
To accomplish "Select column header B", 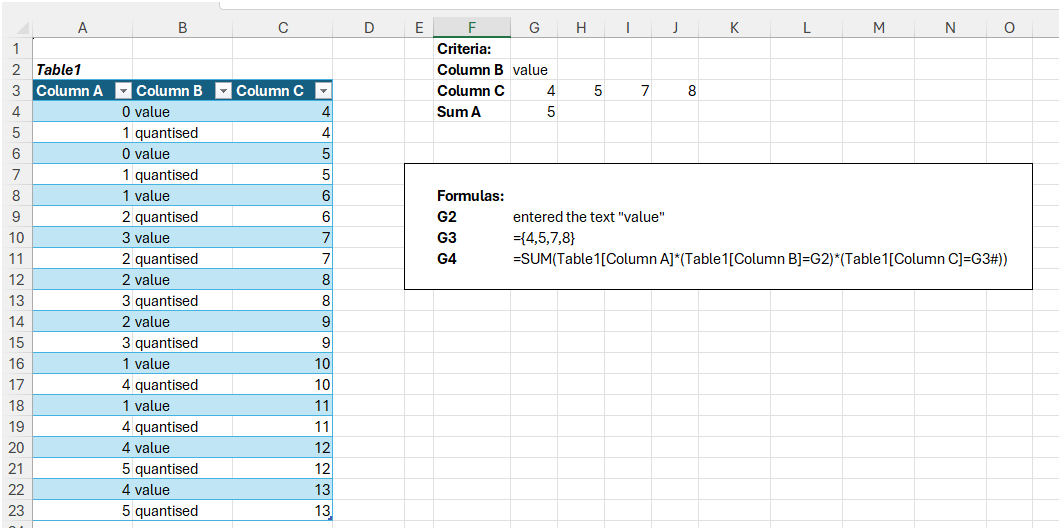I will [183, 27].
